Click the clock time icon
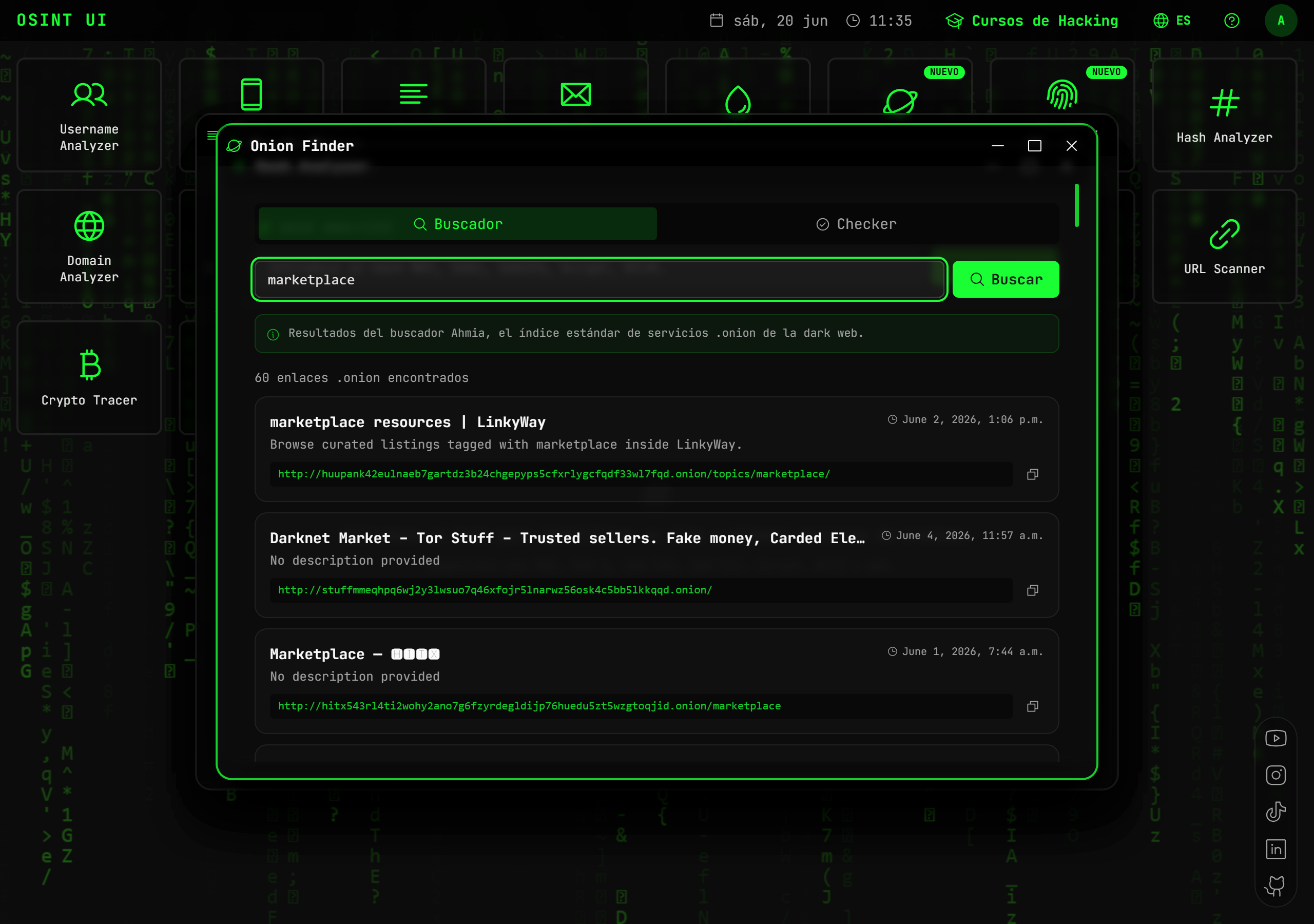 853,21
